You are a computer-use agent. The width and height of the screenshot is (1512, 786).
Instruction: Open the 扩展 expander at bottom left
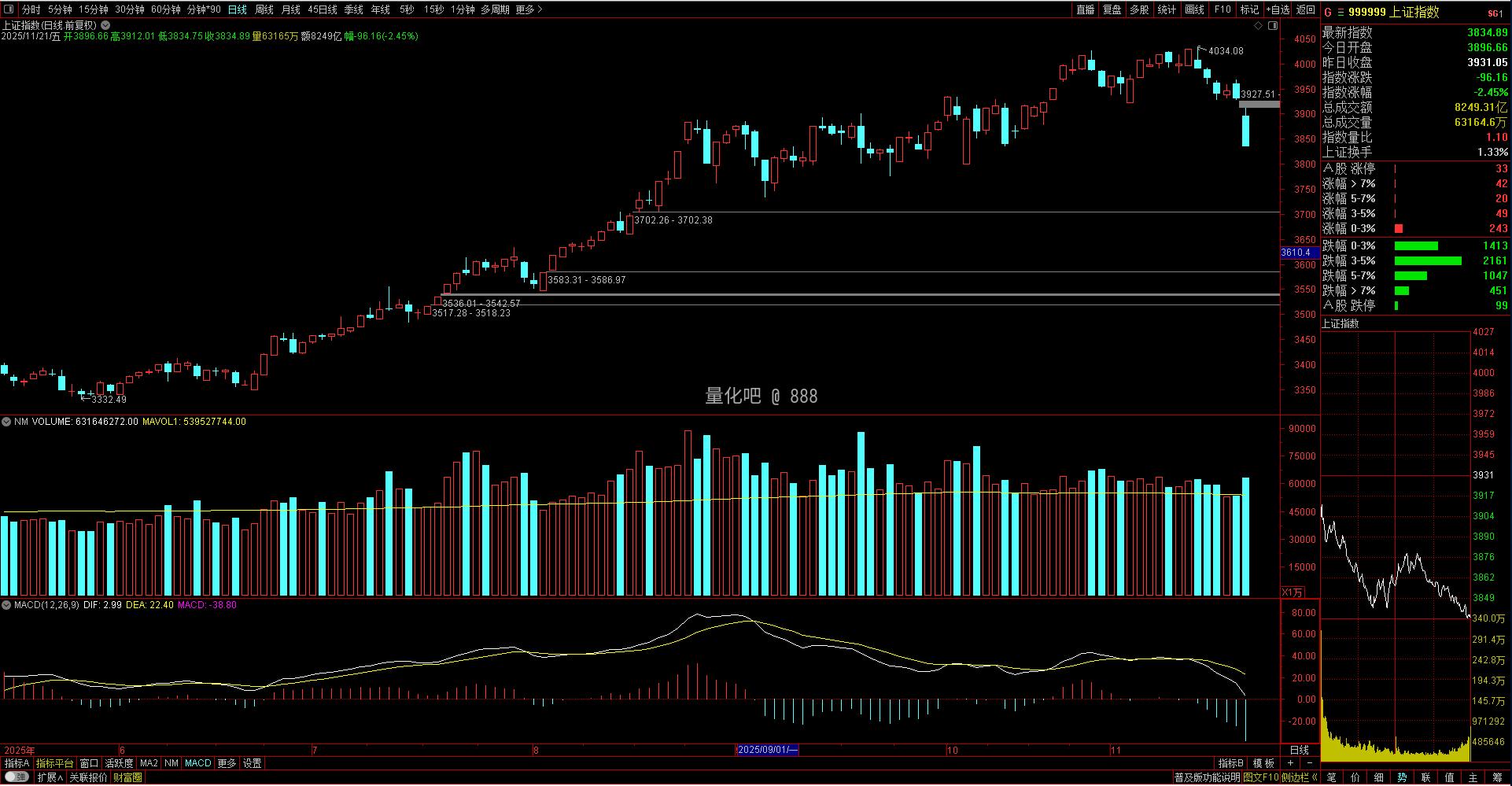[x=50, y=777]
